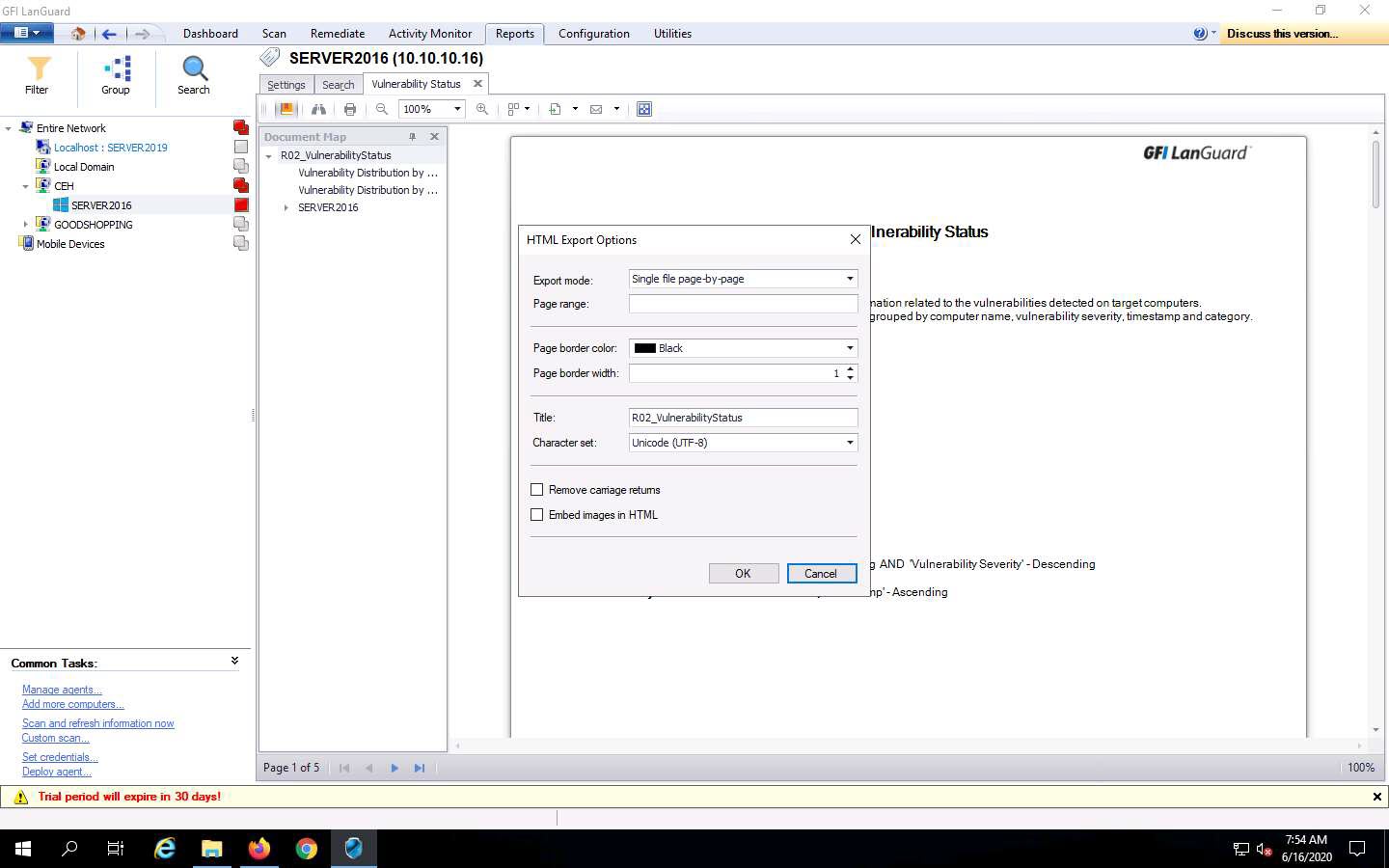The width and height of the screenshot is (1389, 868).
Task: Close the Vulnerability Status tab
Action: [x=477, y=84]
